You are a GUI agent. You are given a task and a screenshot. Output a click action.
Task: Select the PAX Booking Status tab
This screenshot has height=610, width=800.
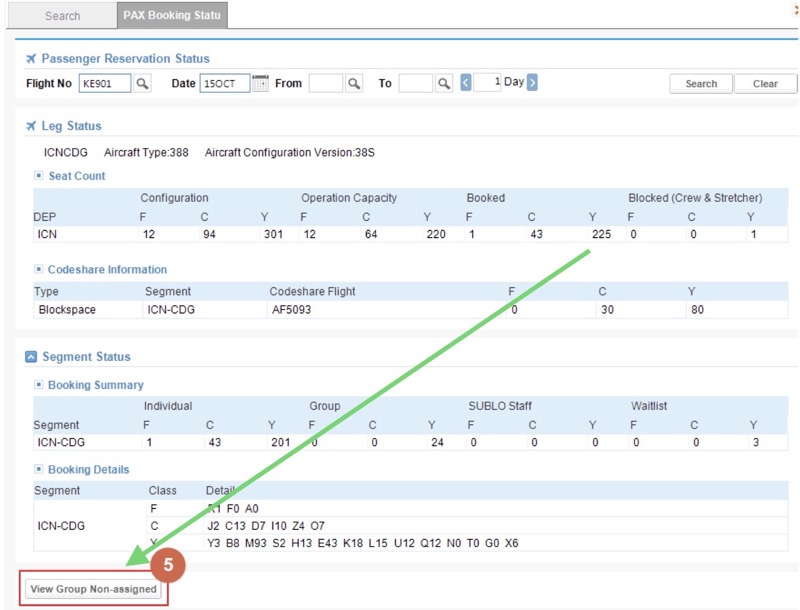coord(172,16)
